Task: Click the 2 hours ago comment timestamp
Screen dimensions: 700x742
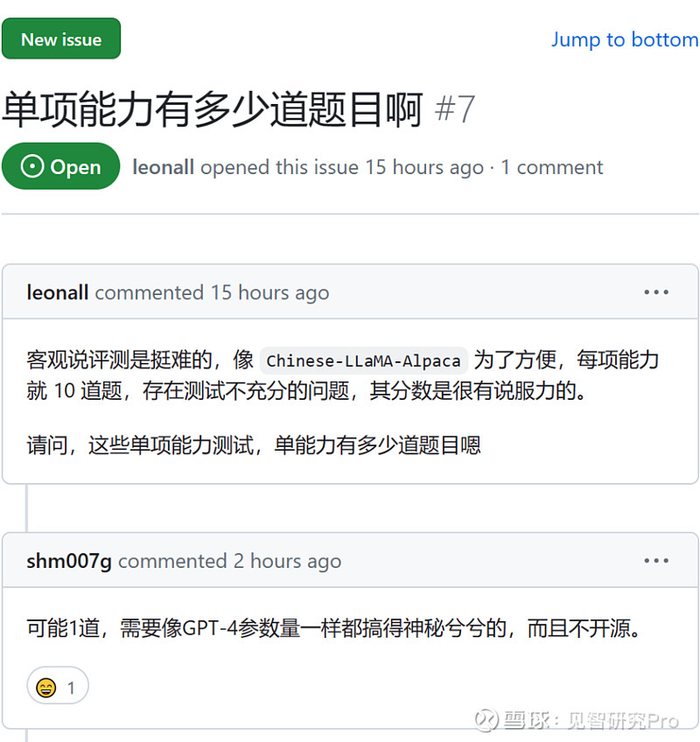Action: 287,561
